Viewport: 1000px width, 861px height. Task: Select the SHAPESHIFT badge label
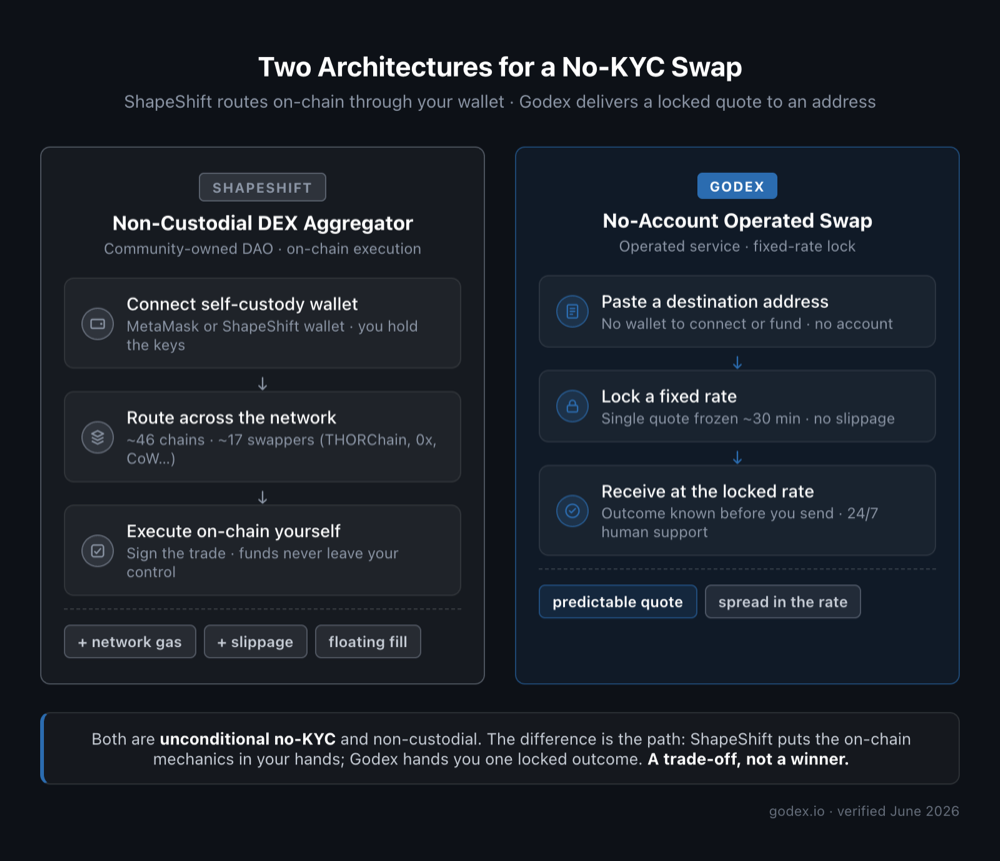262,188
